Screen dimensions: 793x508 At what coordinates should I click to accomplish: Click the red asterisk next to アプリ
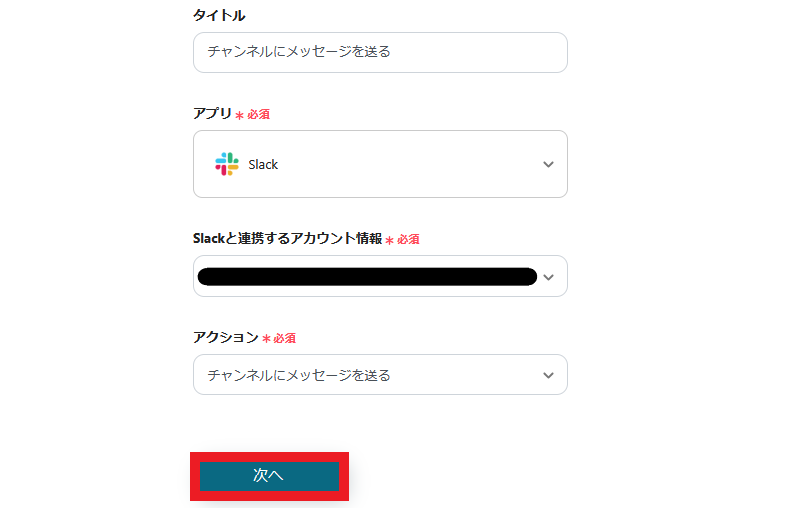tap(240, 116)
